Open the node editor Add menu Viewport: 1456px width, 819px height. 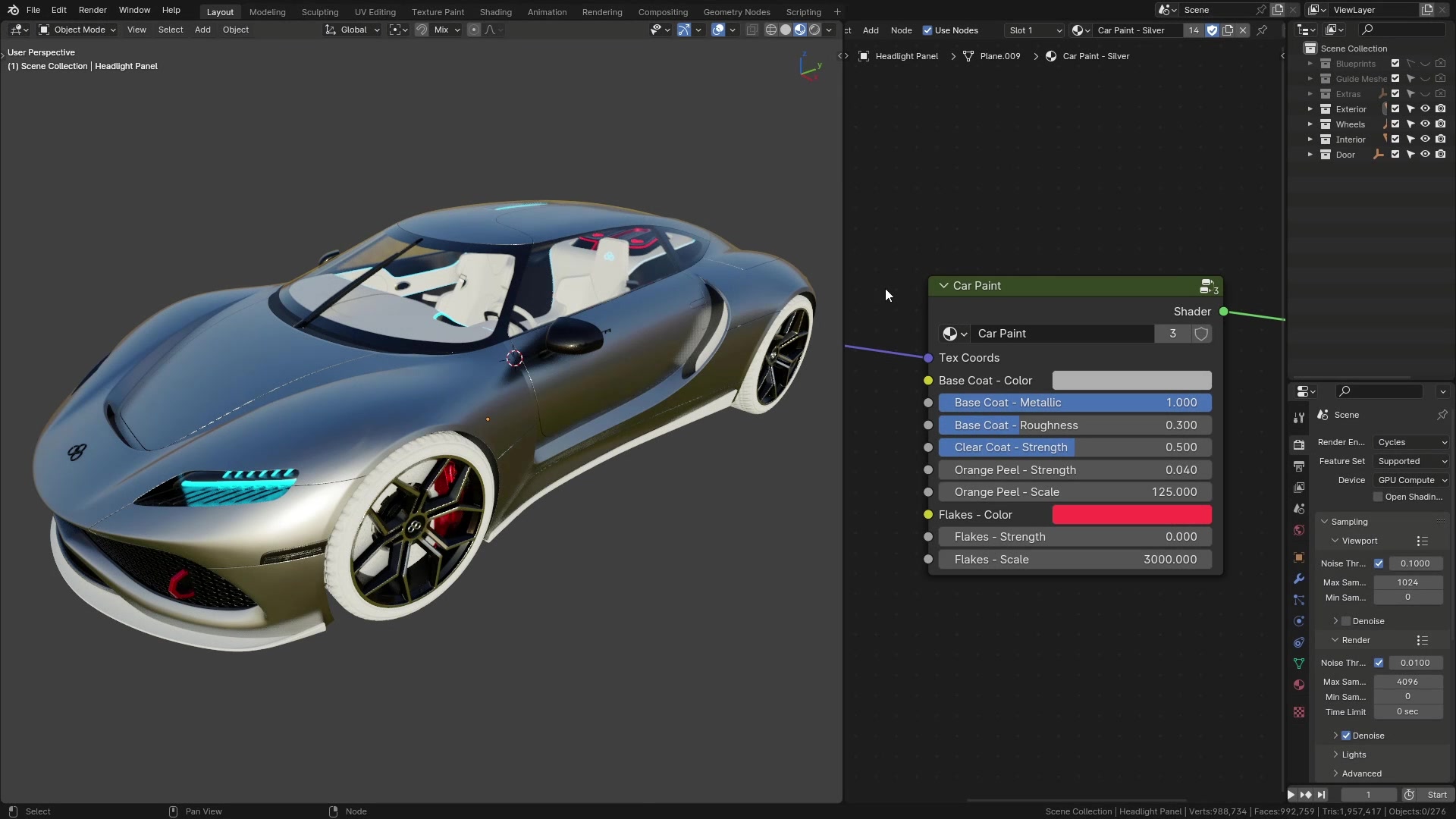(871, 30)
